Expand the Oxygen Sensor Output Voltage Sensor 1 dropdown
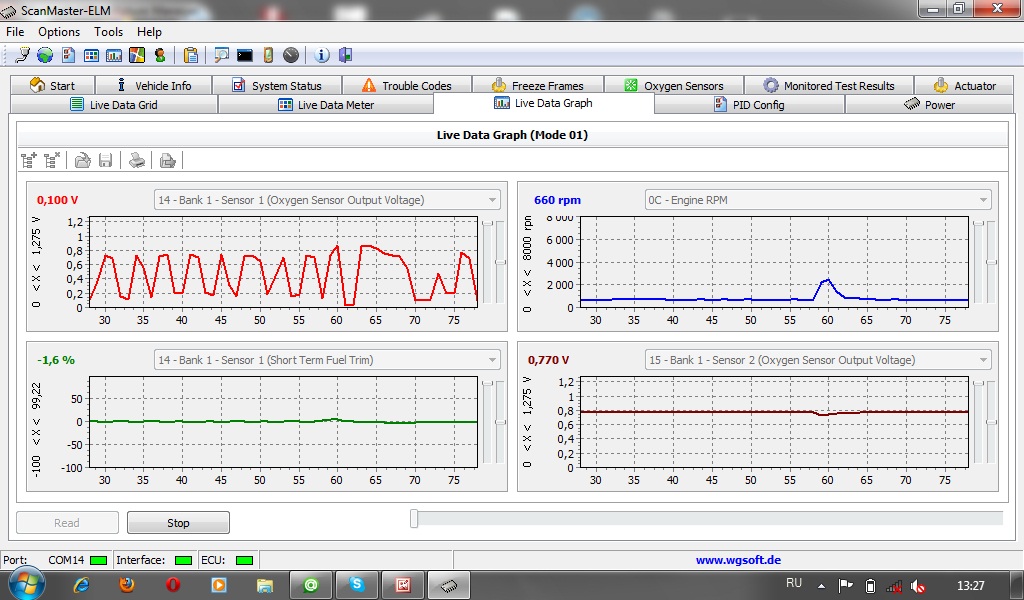 [x=492, y=200]
